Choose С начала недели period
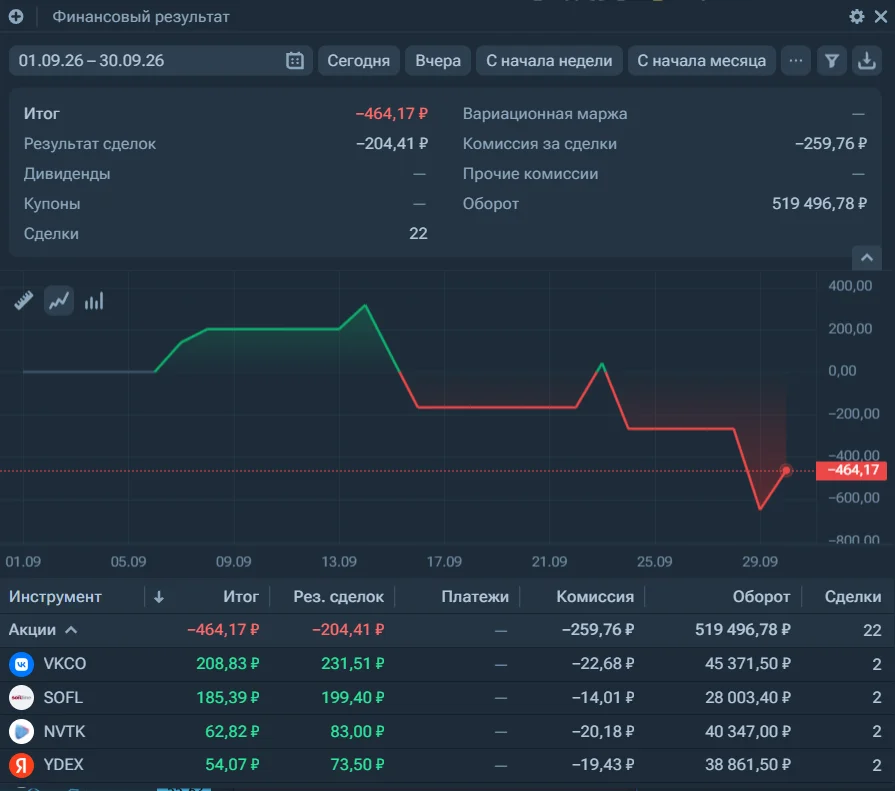The width and height of the screenshot is (895, 791). pyautogui.click(x=549, y=60)
